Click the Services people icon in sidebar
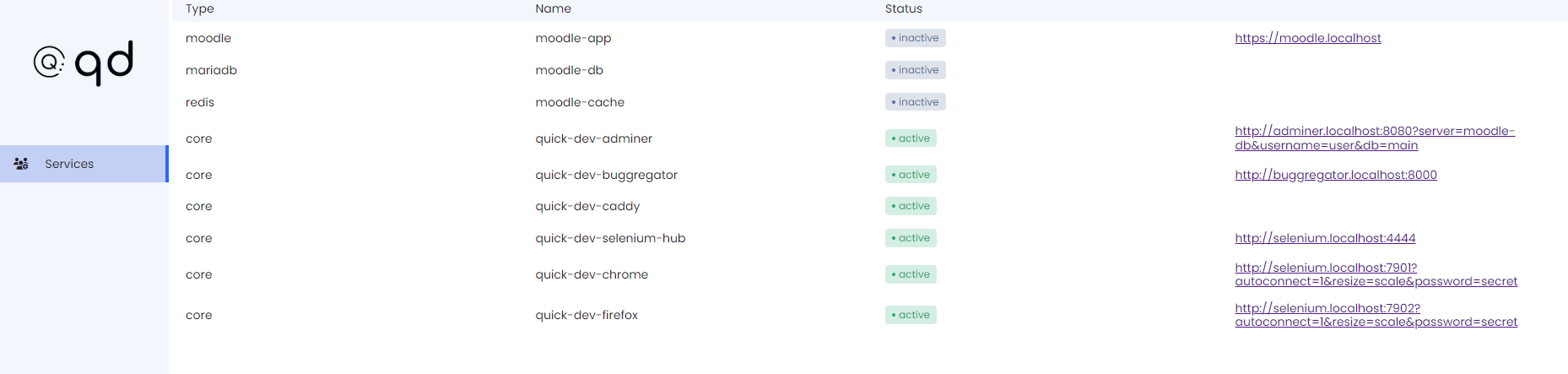Image resolution: width=1568 pixels, height=374 pixels. click(x=21, y=164)
